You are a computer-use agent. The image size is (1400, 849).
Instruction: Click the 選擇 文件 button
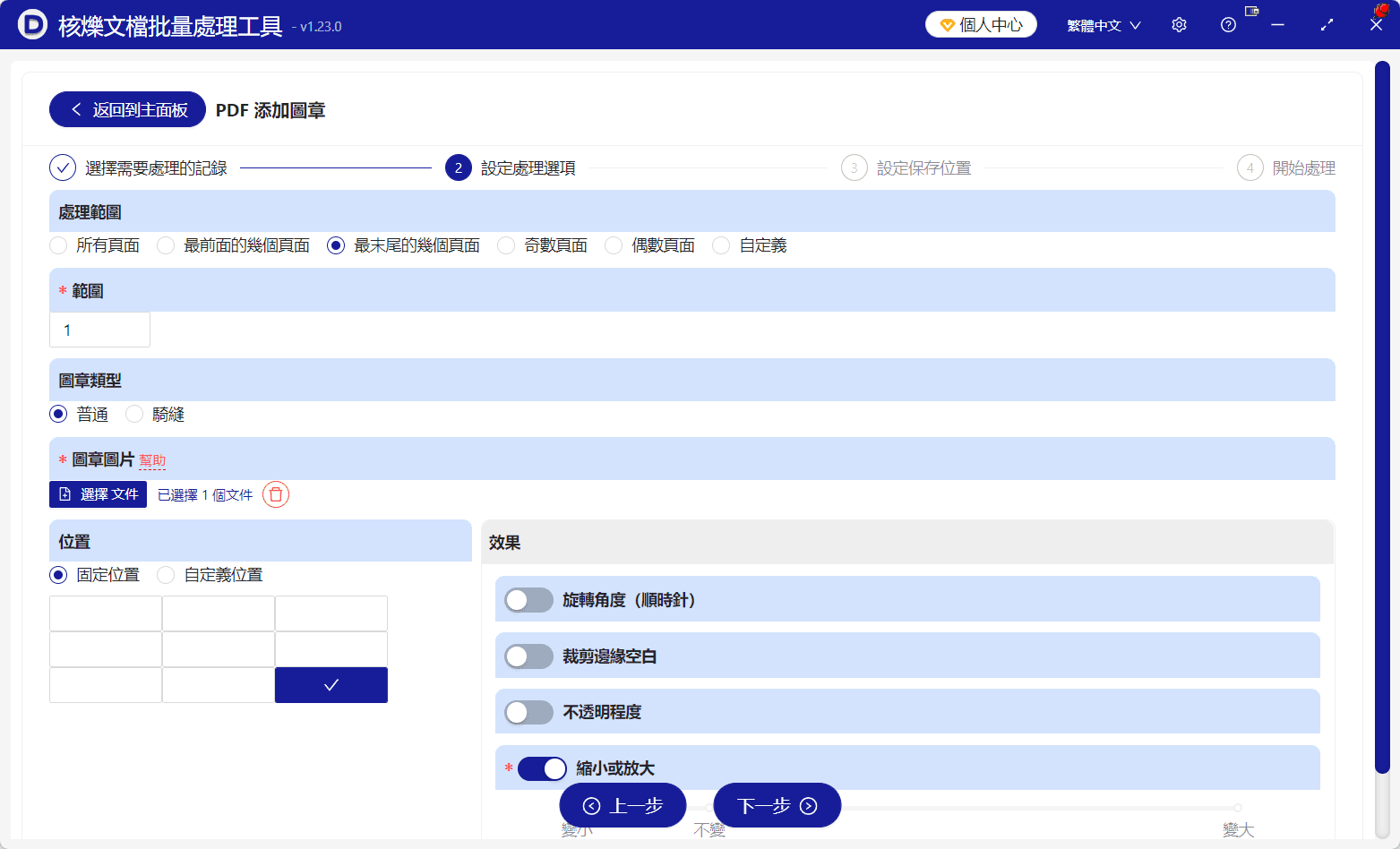(x=98, y=494)
